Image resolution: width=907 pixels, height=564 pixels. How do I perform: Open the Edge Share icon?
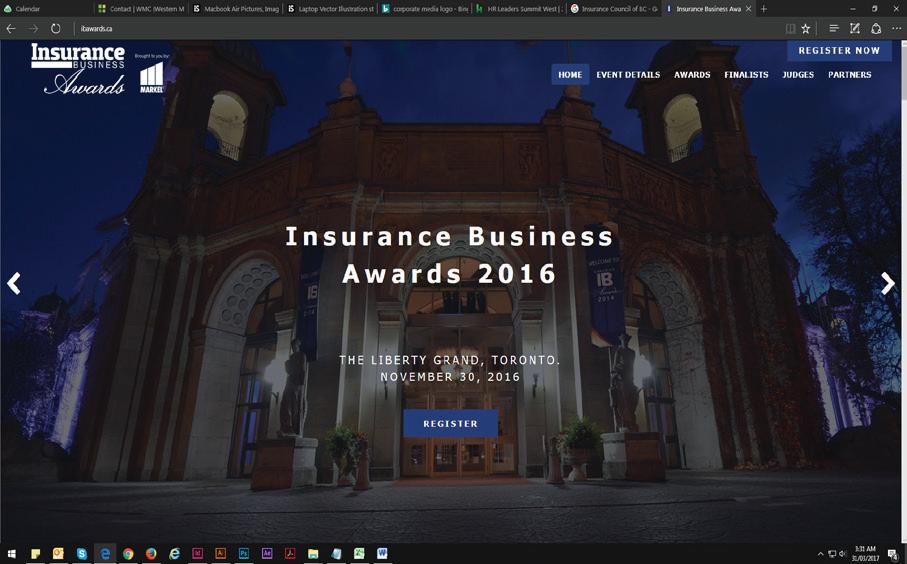(876, 28)
